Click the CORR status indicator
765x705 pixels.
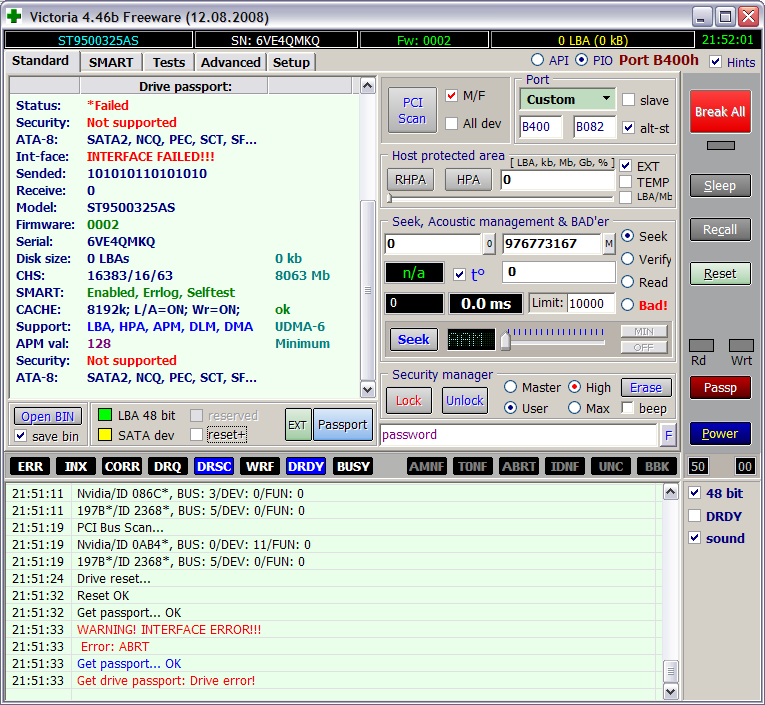(x=122, y=466)
